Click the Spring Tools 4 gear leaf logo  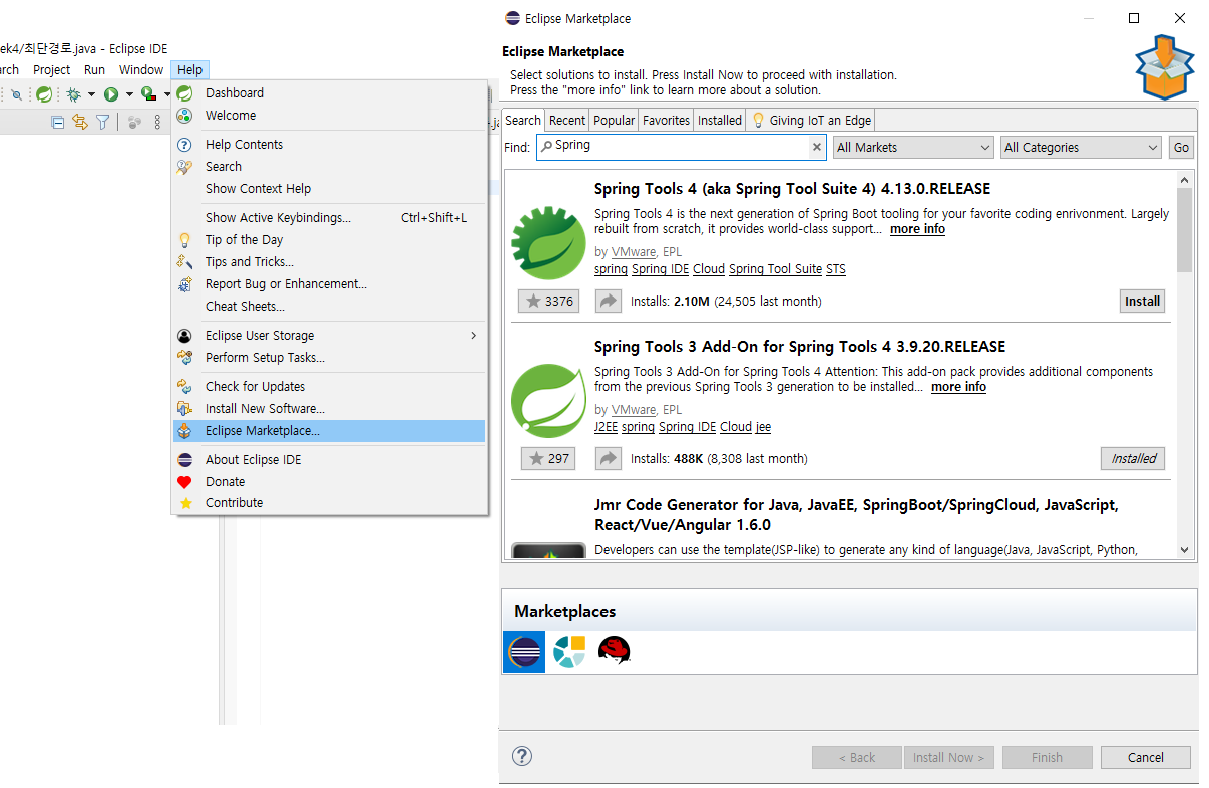548,241
